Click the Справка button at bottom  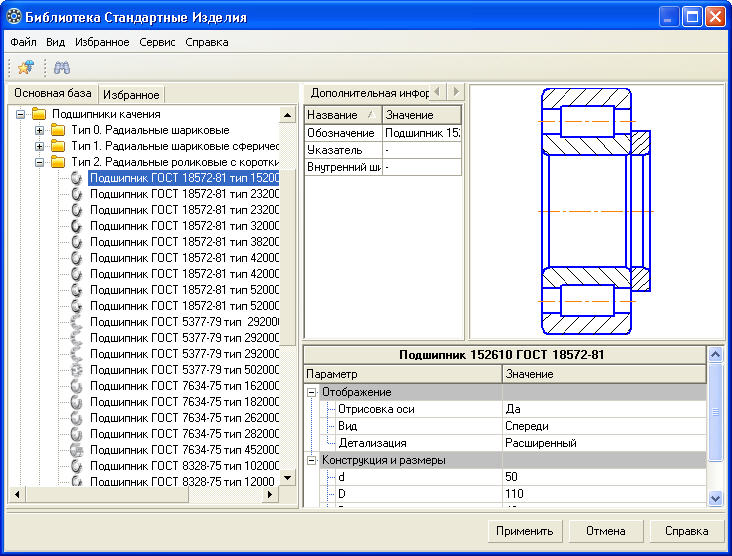tap(687, 531)
